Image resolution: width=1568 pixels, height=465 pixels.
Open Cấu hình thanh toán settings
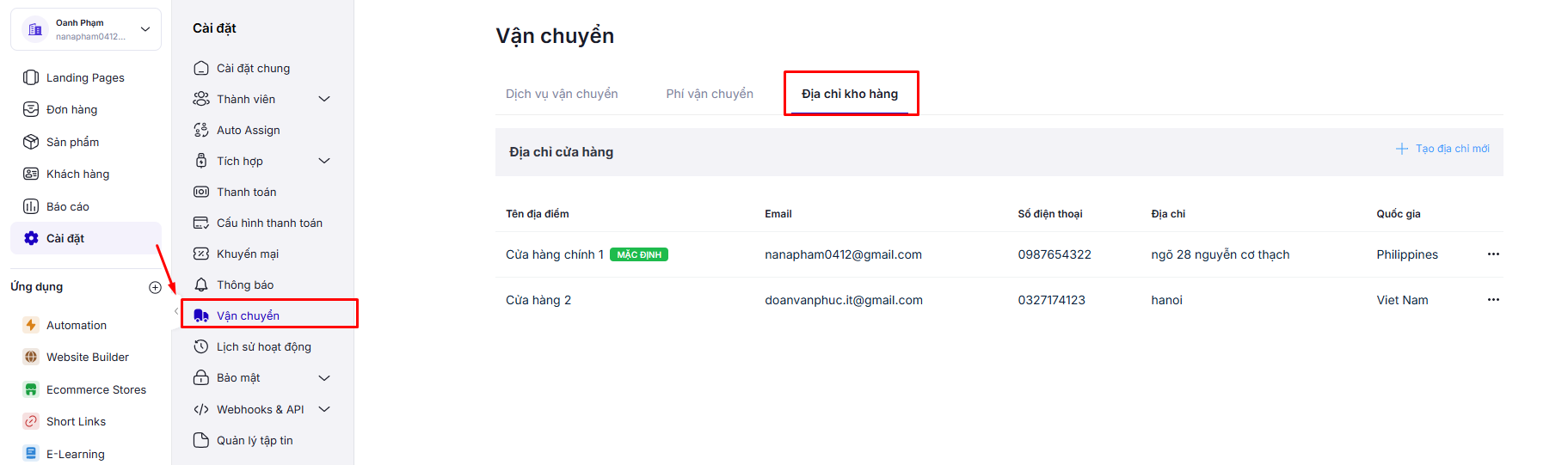pos(269,223)
